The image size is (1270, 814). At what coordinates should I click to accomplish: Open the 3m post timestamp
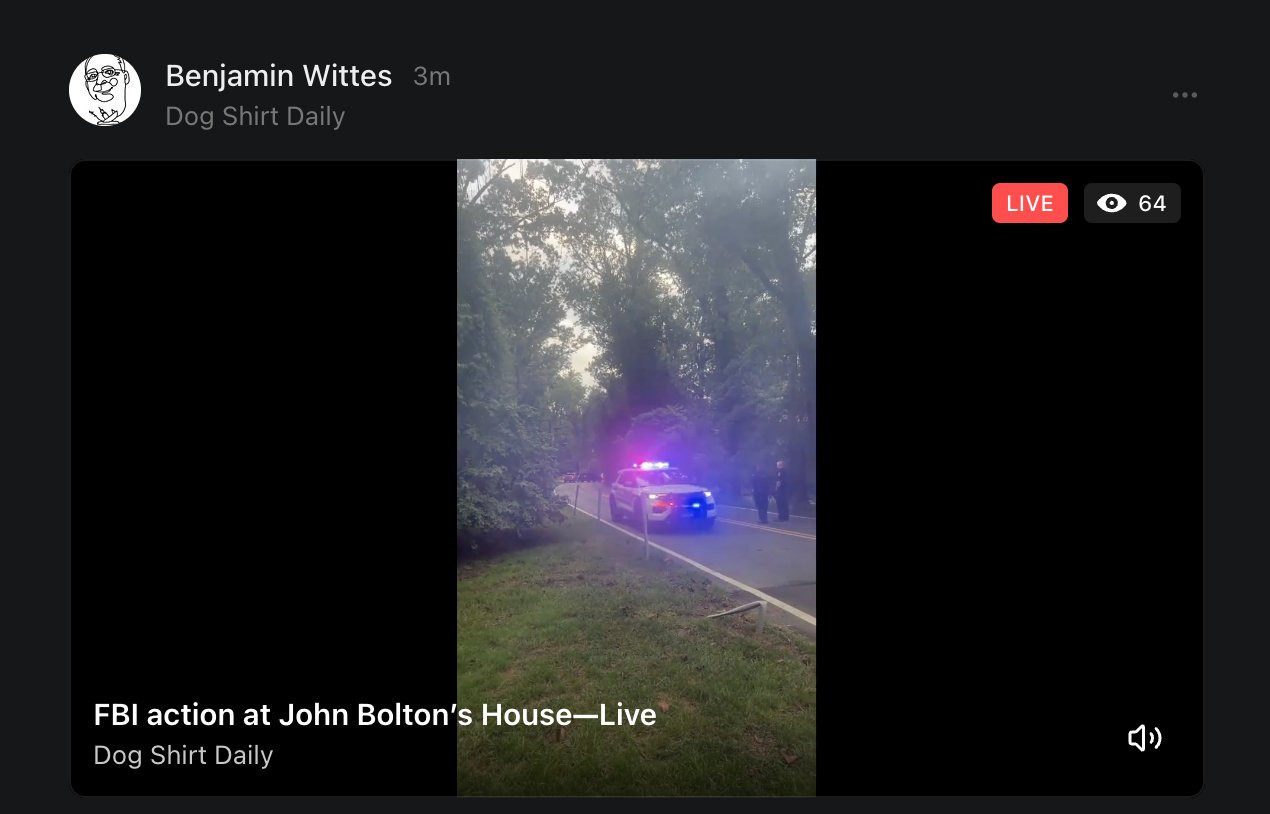coord(432,77)
